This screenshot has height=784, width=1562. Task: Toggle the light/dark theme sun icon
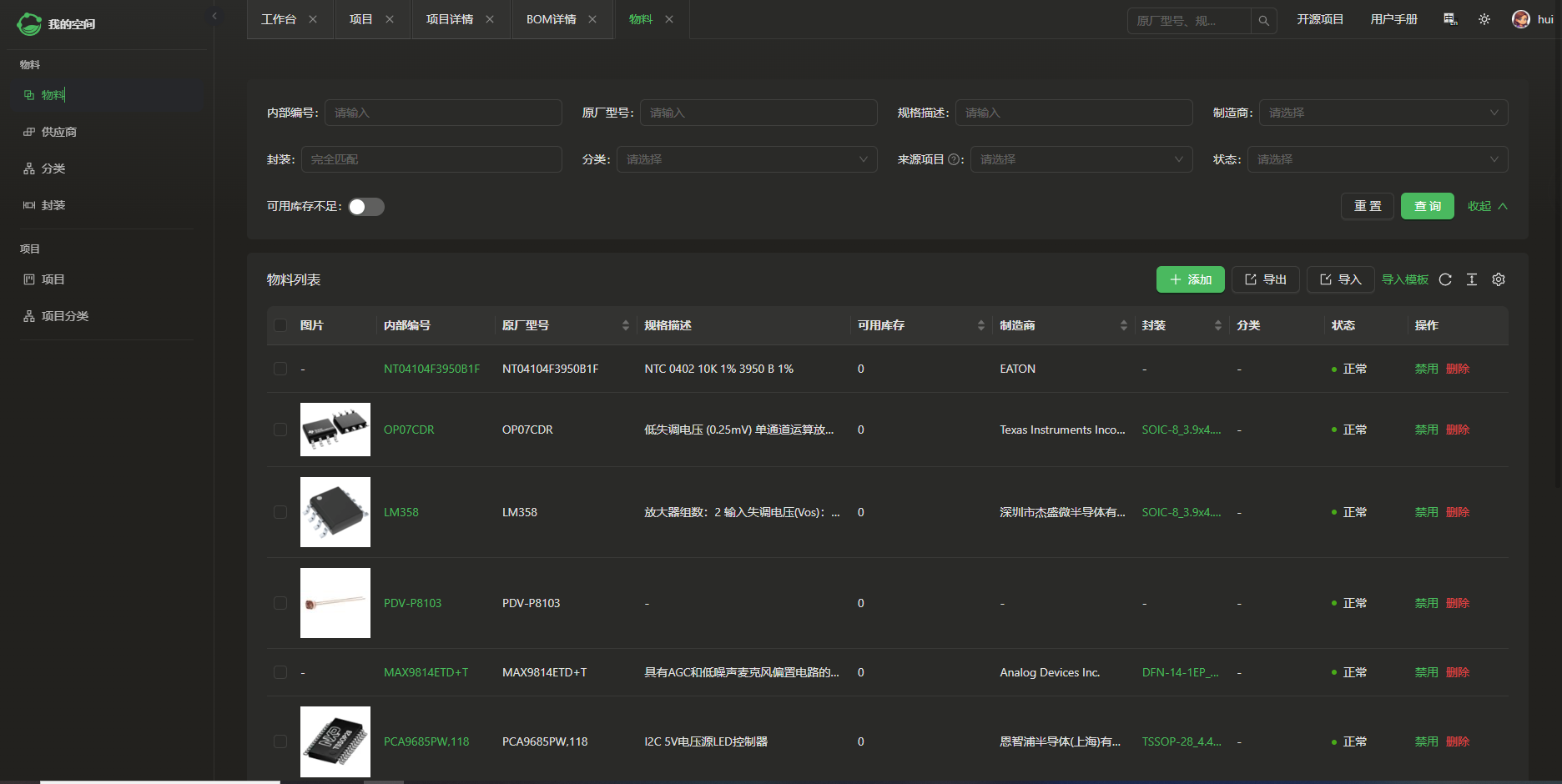coord(1484,19)
